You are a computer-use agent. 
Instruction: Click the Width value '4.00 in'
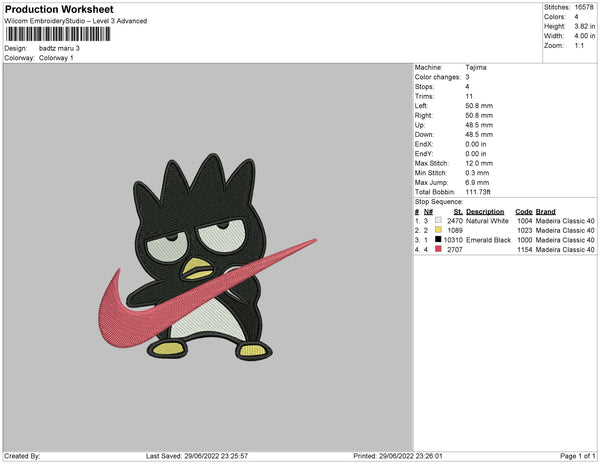click(x=585, y=36)
